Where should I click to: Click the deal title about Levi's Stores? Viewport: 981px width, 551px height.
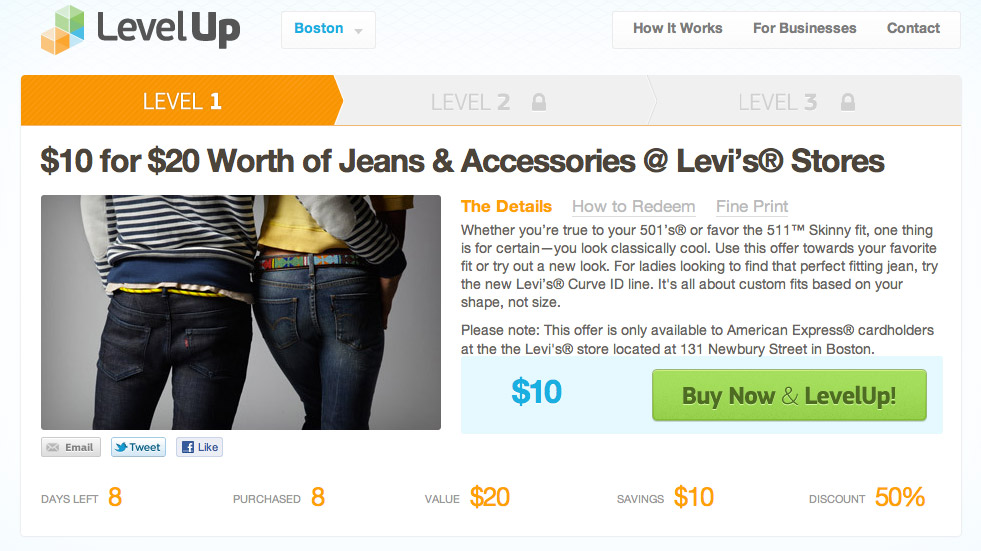(462, 161)
